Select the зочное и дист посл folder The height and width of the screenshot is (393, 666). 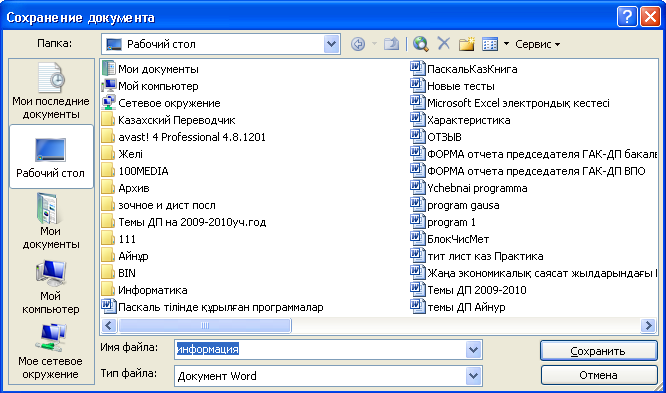pos(159,205)
